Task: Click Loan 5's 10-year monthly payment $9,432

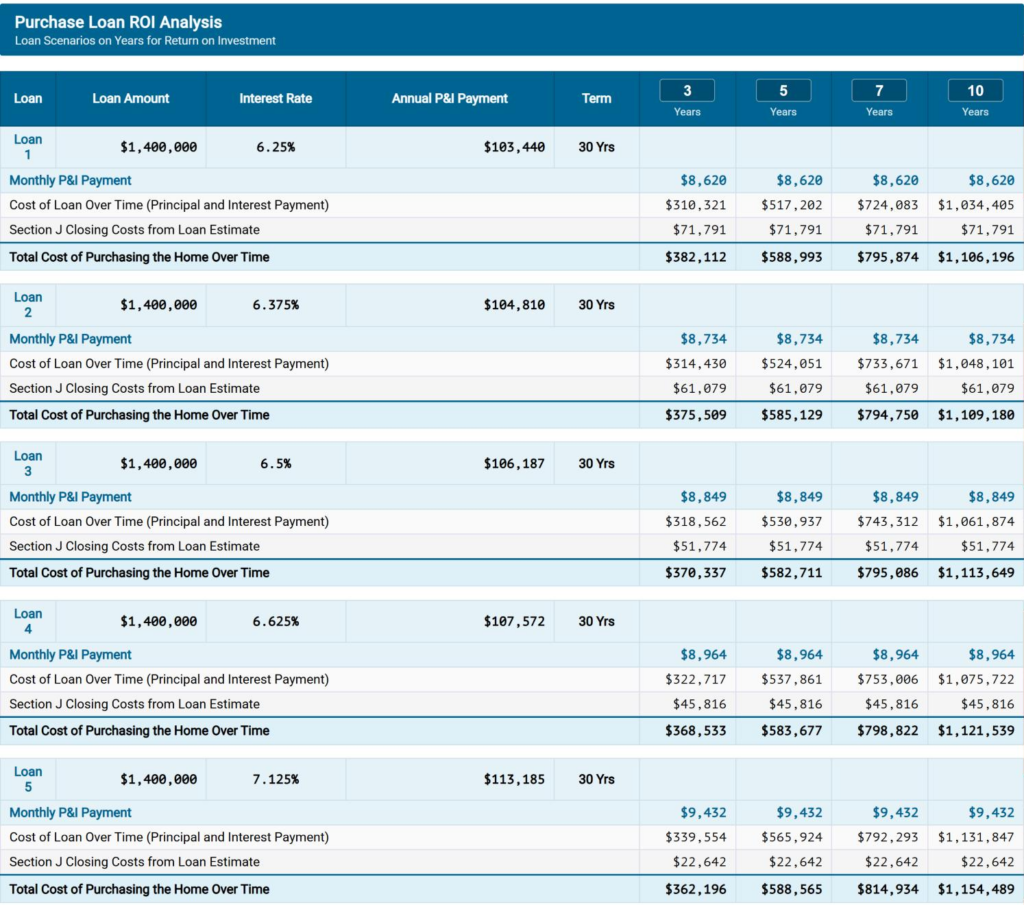Action: coord(991,813)
